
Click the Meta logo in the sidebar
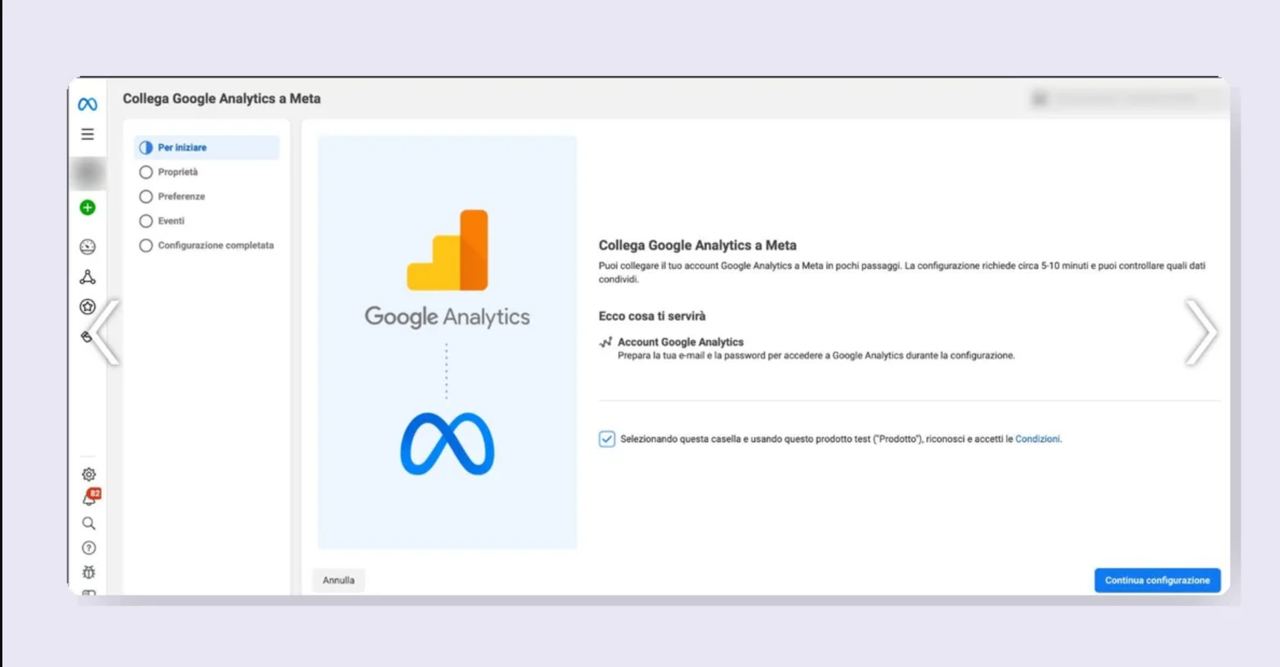coord(87,104)
